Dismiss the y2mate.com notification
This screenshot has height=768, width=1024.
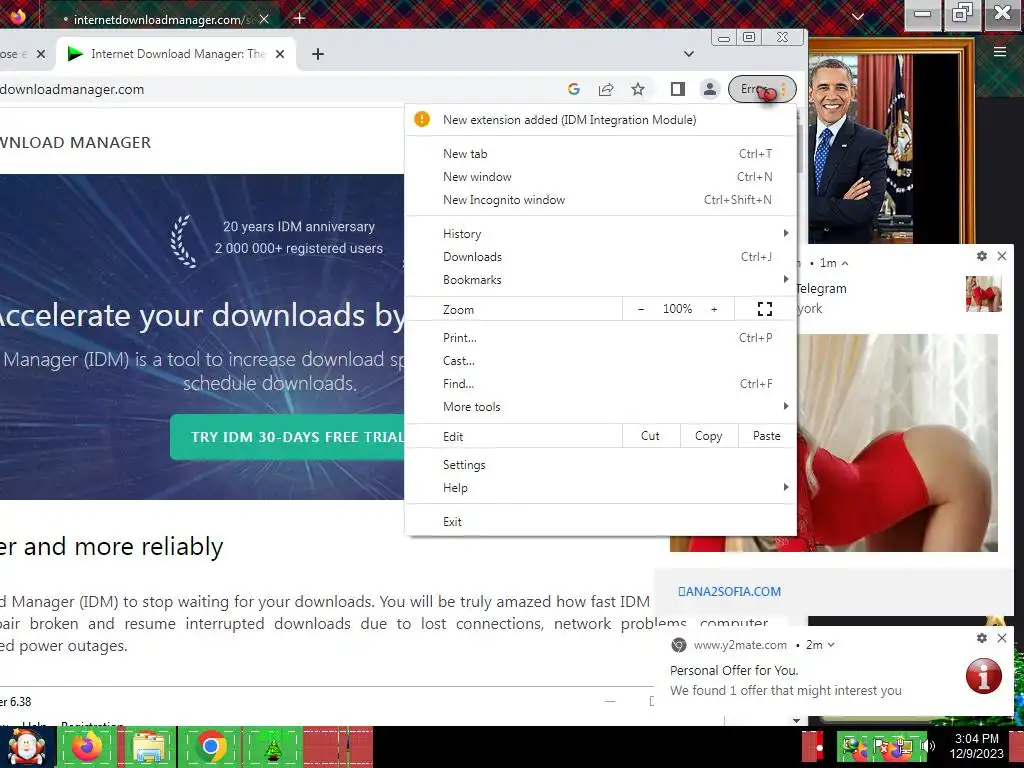[1002, 638]
